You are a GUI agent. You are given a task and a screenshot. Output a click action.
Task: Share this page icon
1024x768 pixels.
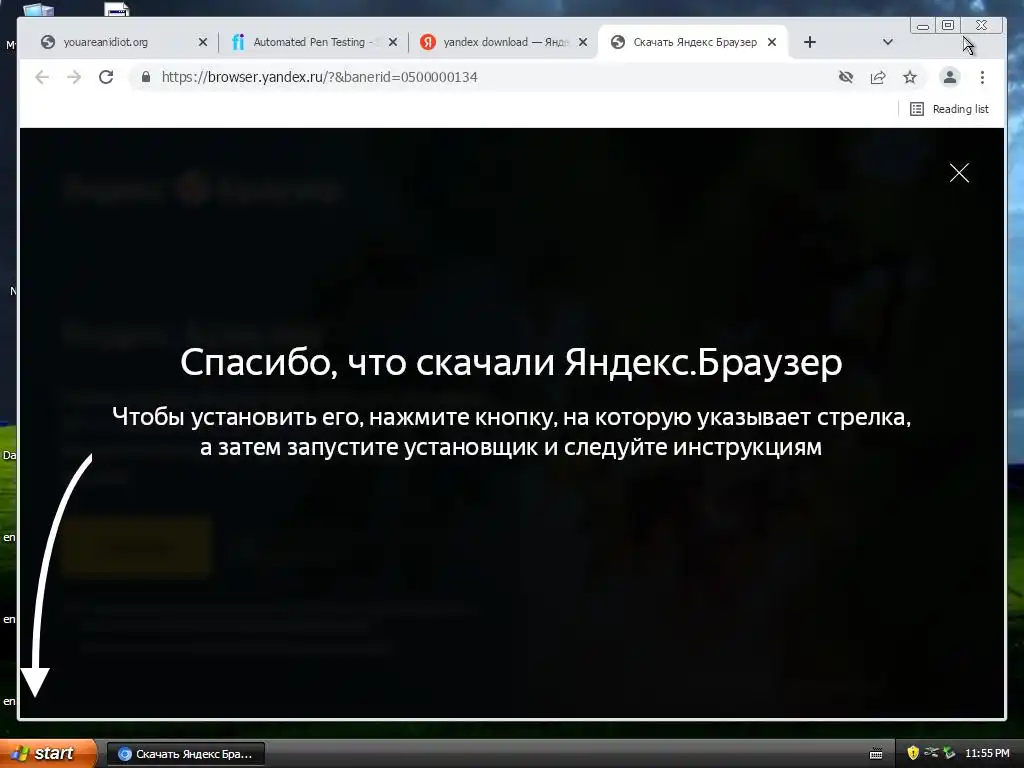[x=878, y=77]
